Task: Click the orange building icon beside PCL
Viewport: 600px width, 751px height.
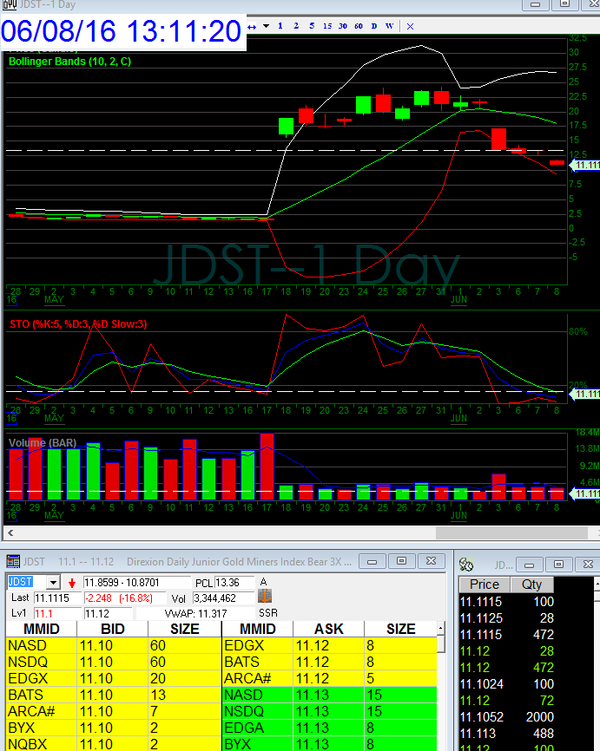Action: click(264, 597)
